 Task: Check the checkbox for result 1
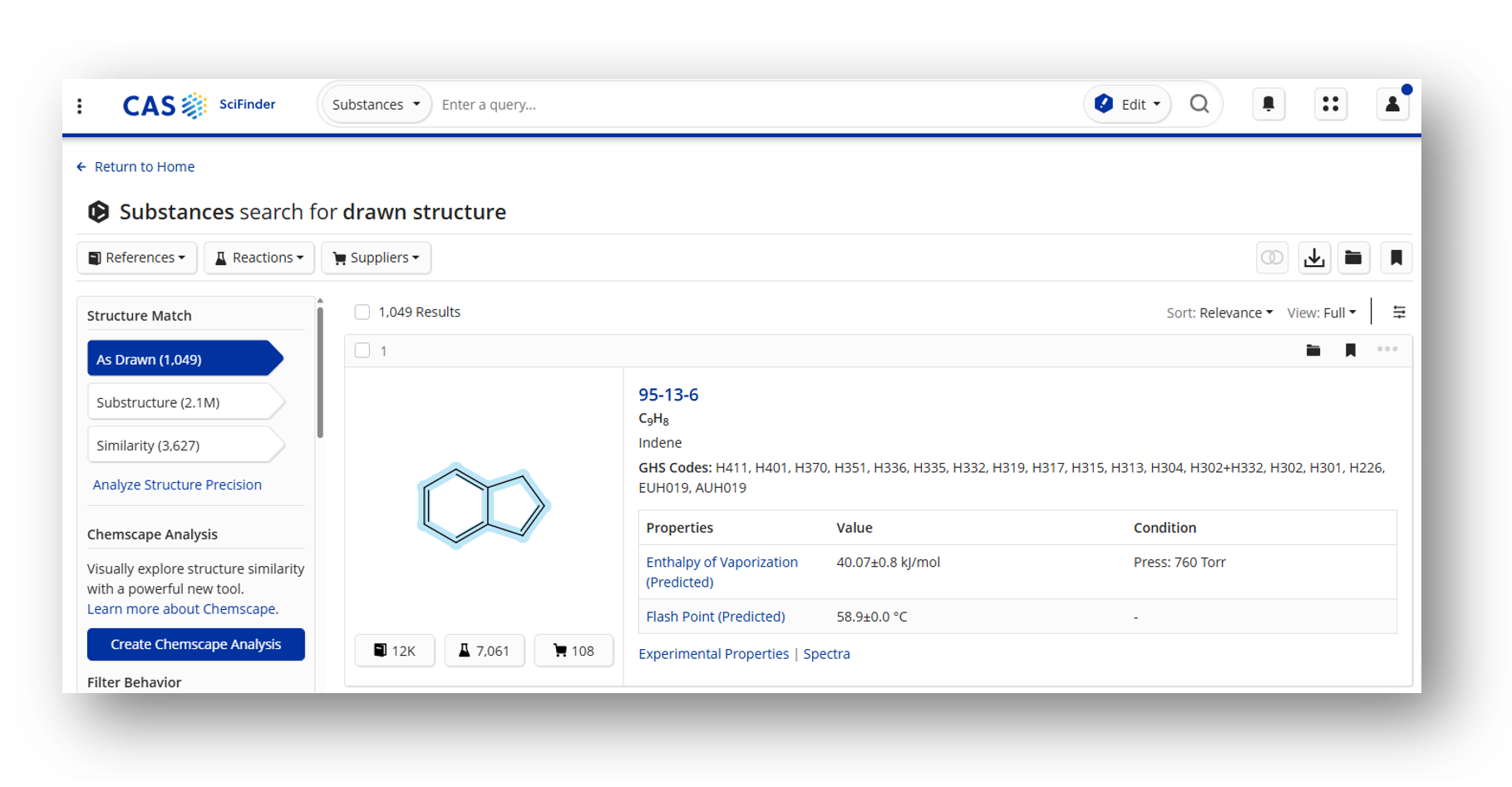point(362,351)
